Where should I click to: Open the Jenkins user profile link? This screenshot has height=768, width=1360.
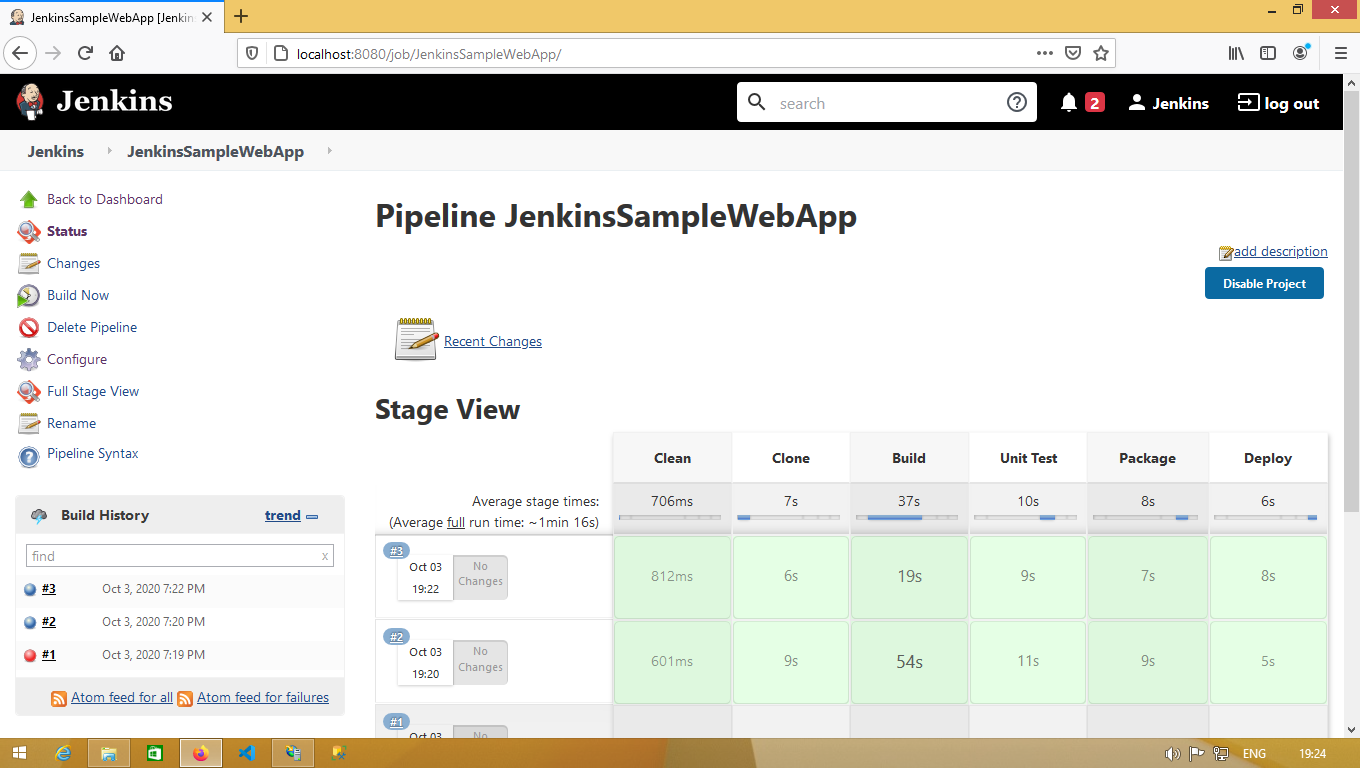pos(1168,103)
